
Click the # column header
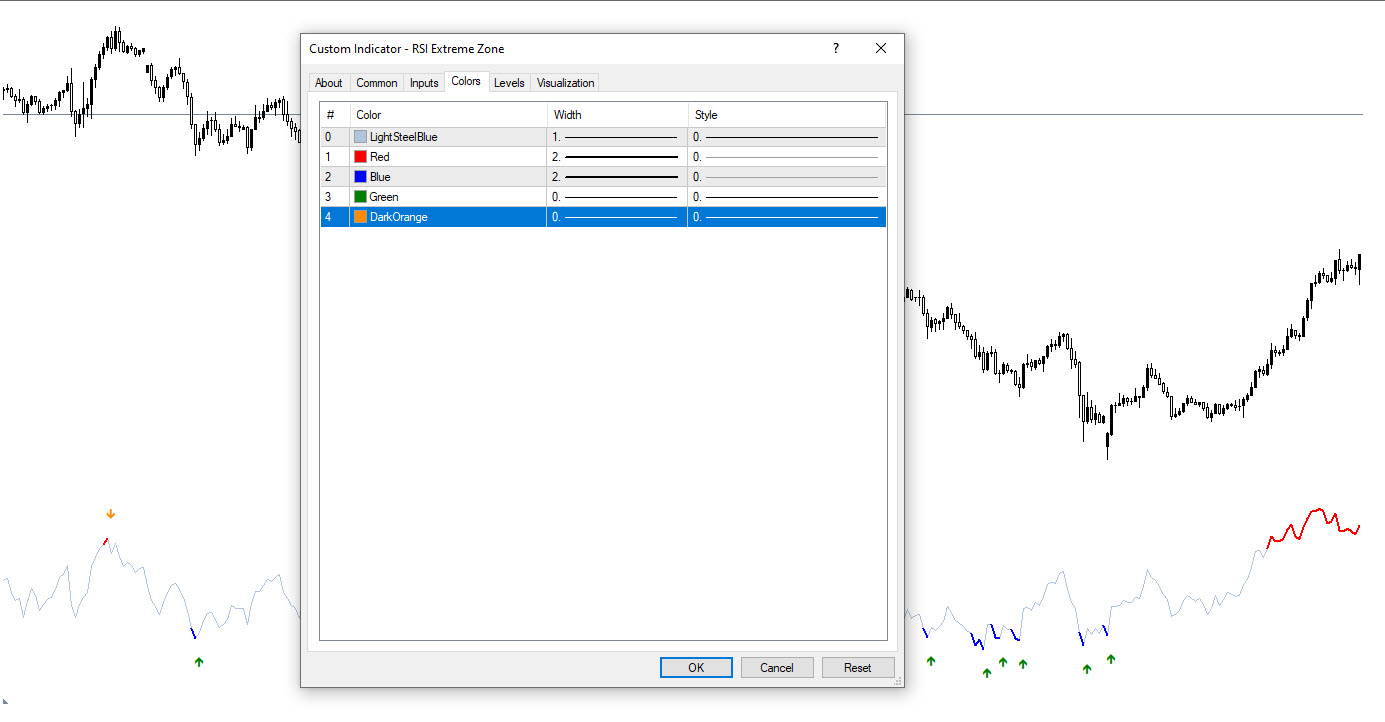pyautogui.click(x=334, y=115)
